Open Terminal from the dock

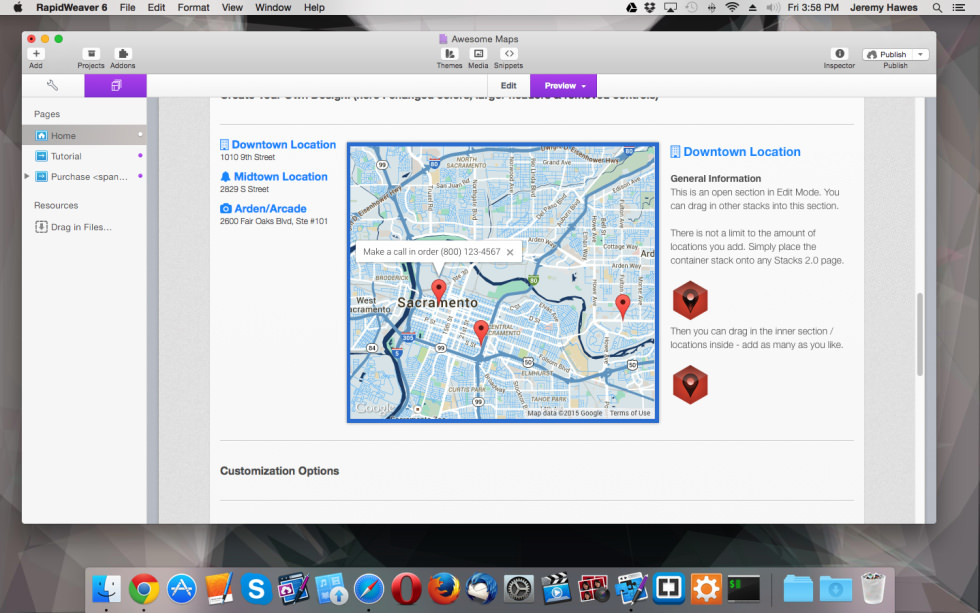[744, 589]
